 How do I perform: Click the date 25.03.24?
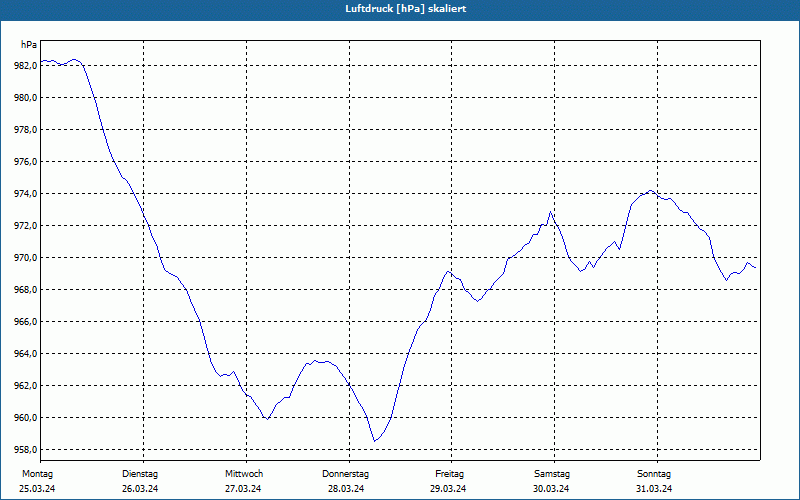tap(37, 489)
